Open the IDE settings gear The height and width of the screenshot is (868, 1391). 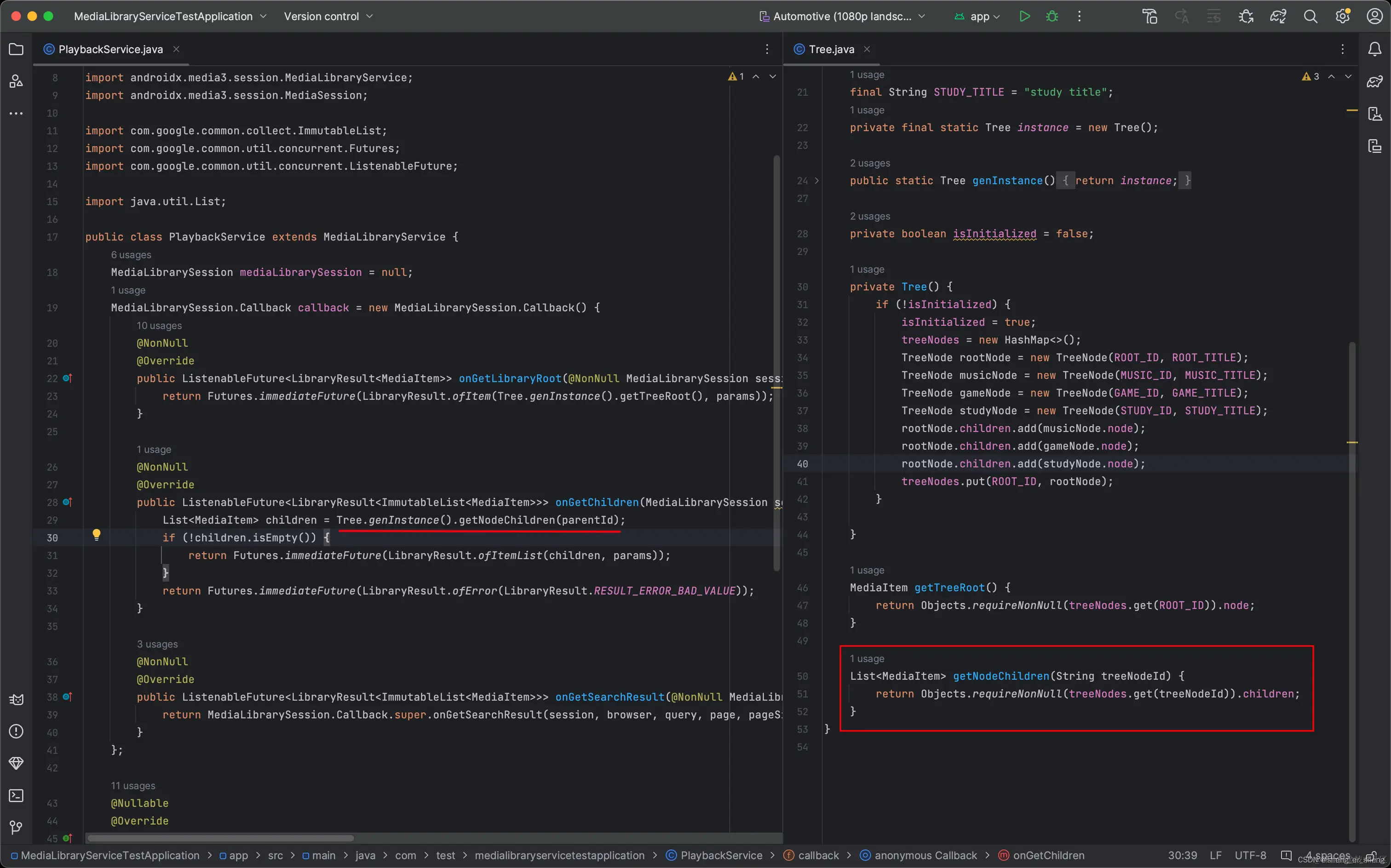(x=1342, y=16)
